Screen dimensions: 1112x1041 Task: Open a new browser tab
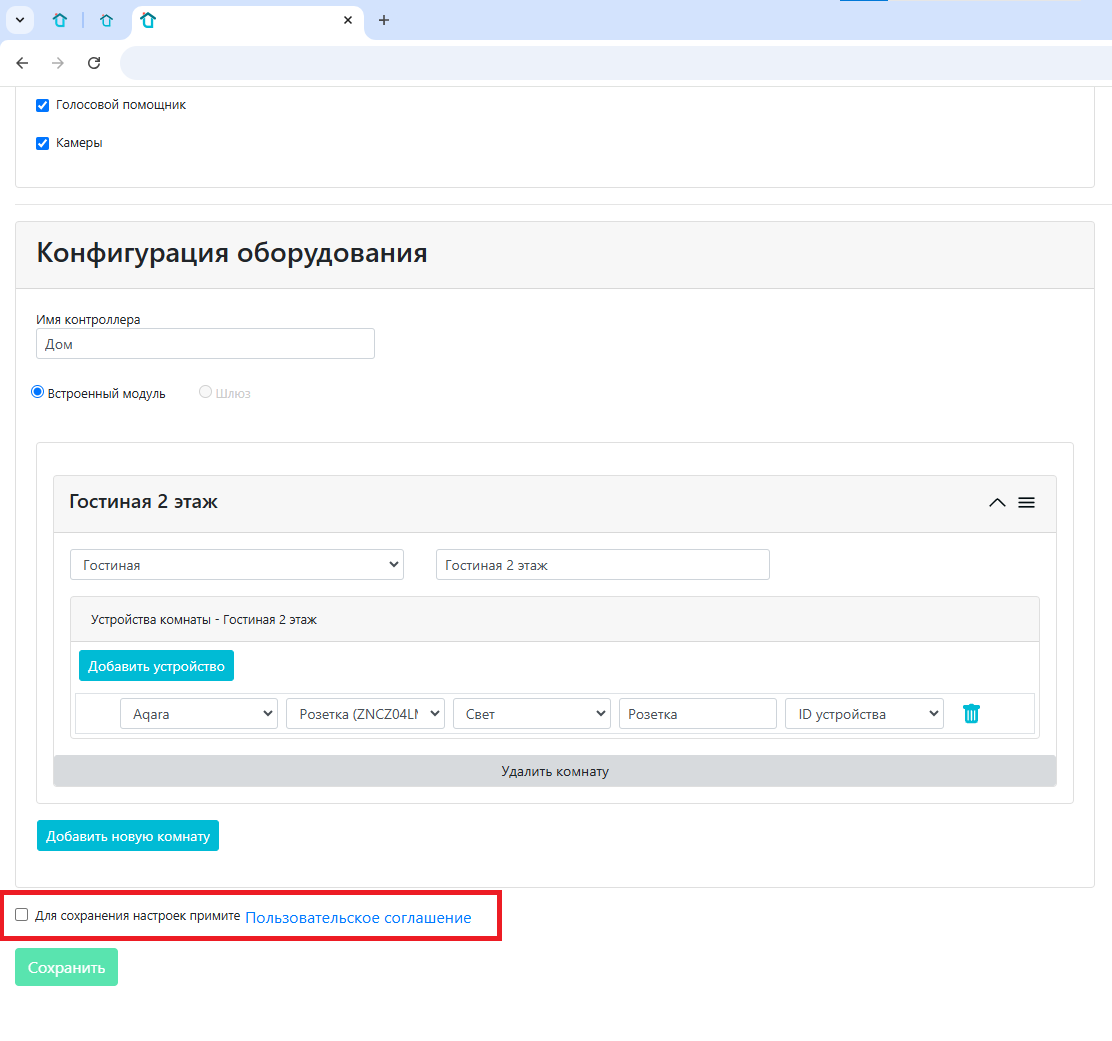[384, 20]
